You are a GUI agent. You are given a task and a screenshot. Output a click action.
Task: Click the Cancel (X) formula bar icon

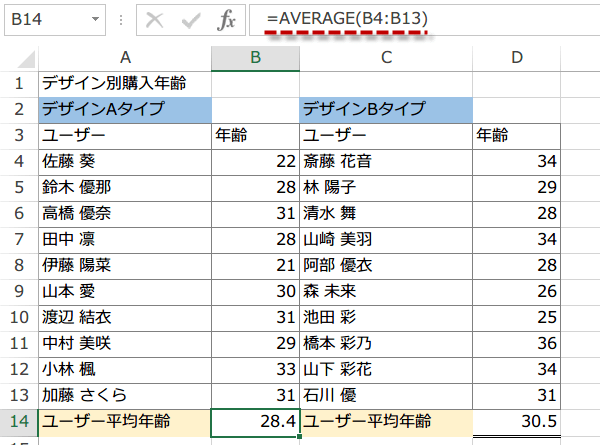tap(155, 20)
